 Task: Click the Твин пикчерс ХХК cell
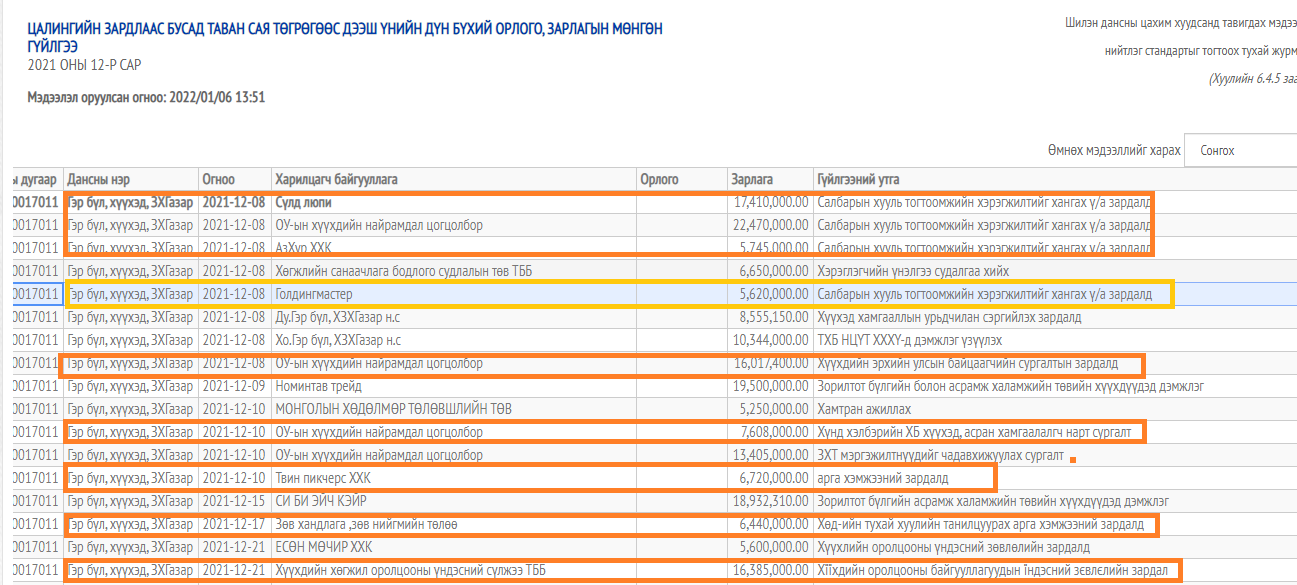323,478
